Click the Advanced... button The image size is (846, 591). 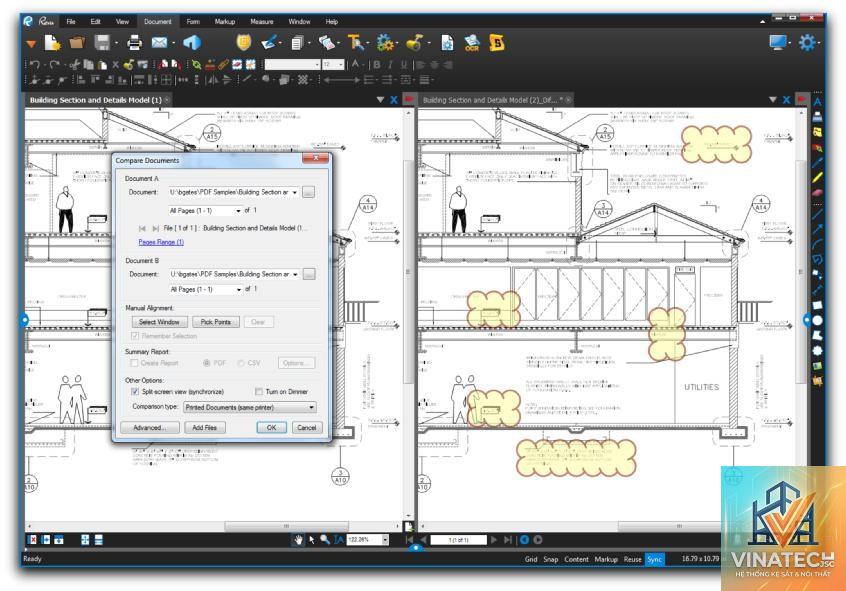149,427
